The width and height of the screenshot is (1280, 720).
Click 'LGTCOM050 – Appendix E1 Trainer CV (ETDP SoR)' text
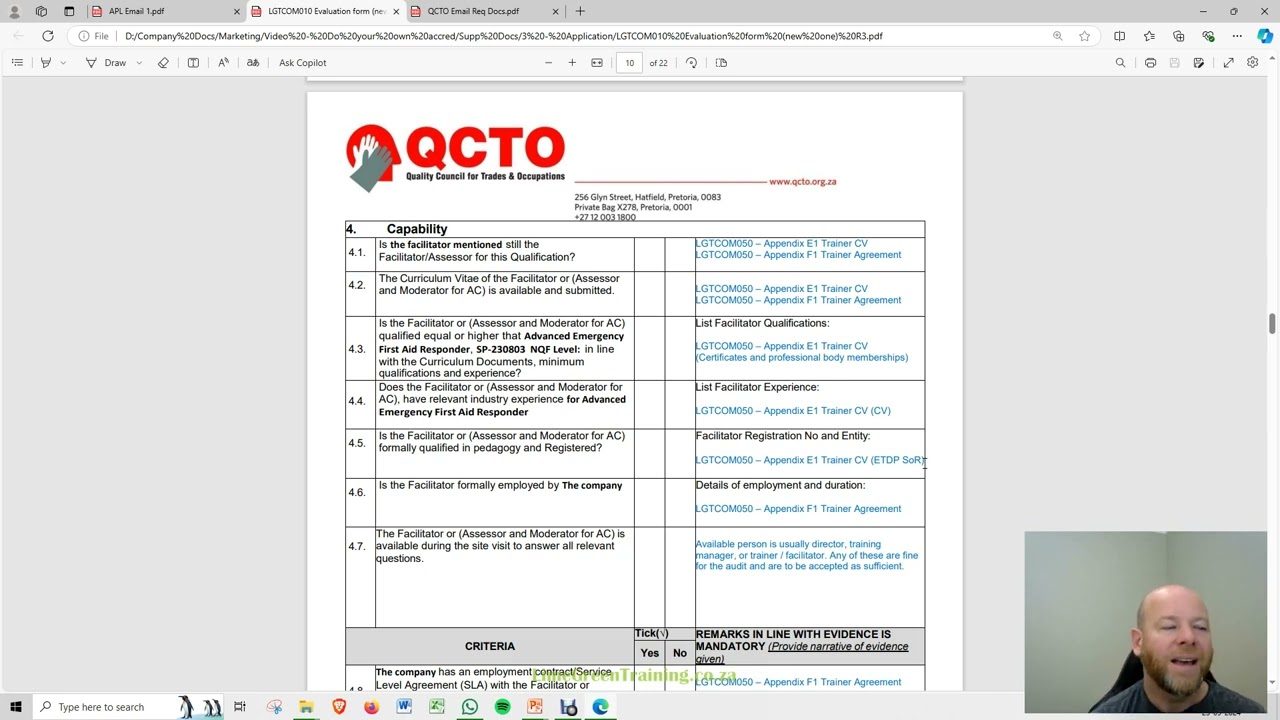tap(810, 460)
